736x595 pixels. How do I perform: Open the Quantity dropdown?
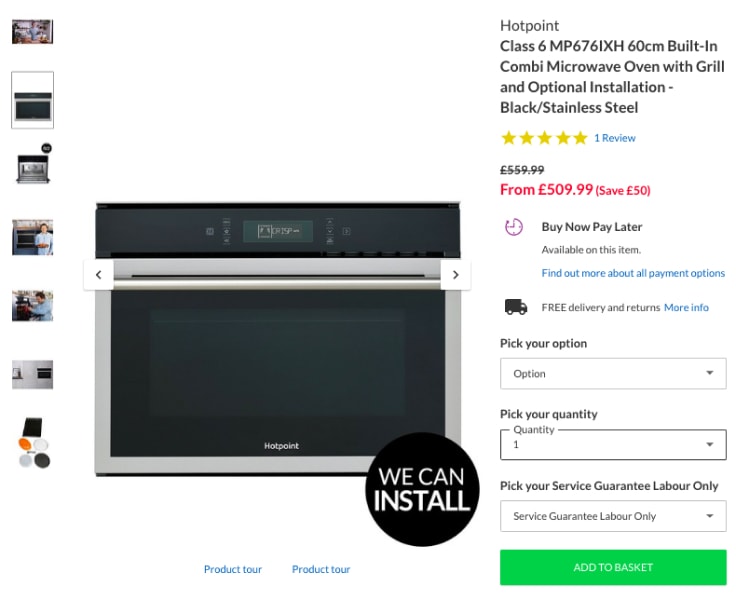click(613, 444)
